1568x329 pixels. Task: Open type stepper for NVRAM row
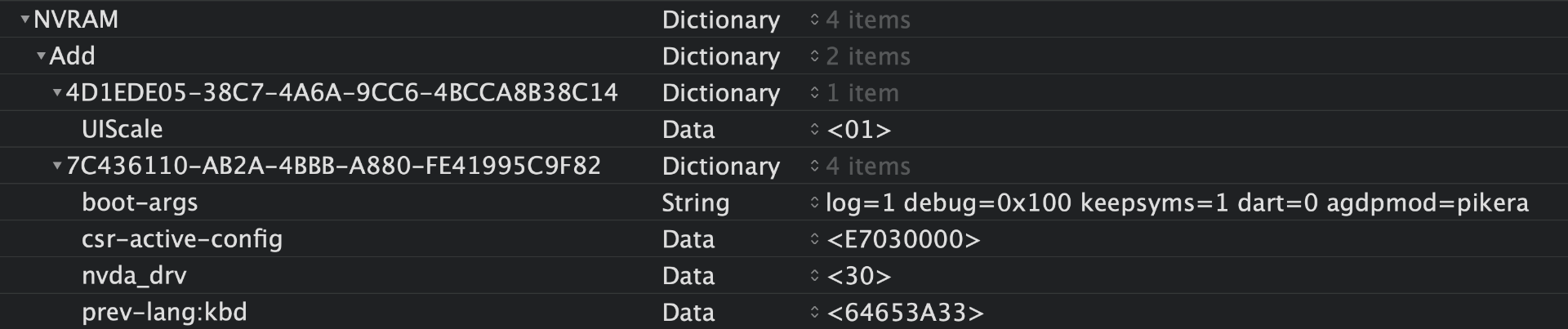click(814, 20)
